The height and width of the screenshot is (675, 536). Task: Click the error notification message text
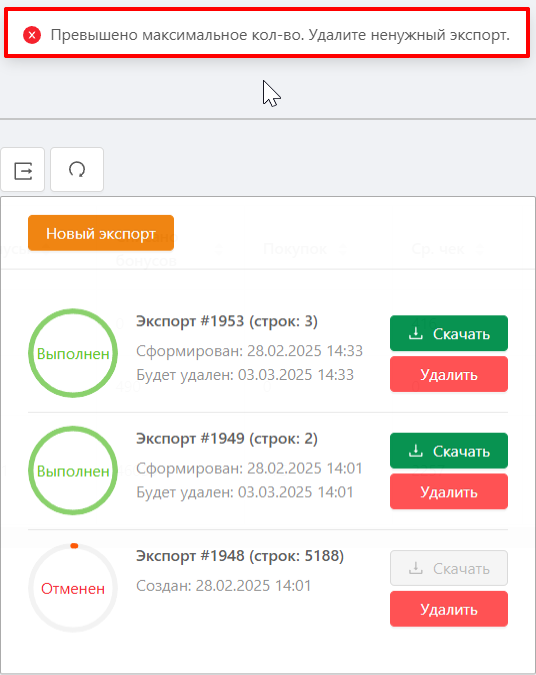point(280,35)
